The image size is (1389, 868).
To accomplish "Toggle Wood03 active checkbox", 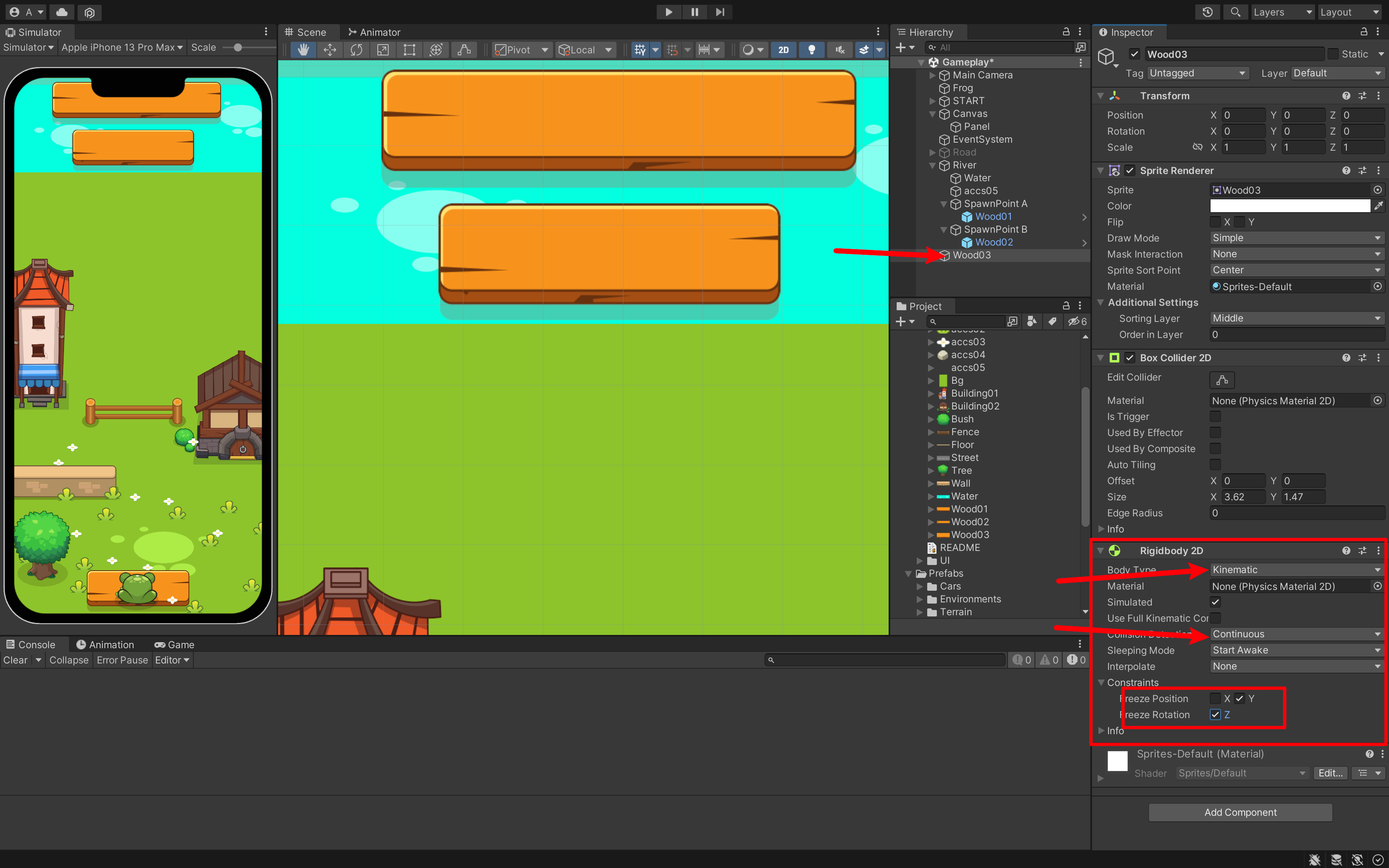I will click(x=1134, y=54).
